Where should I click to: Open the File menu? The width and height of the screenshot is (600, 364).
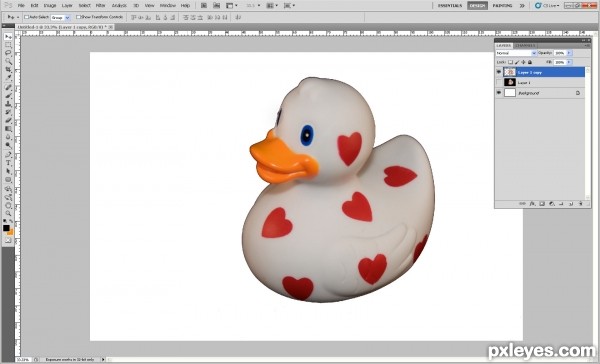[21, 6]
